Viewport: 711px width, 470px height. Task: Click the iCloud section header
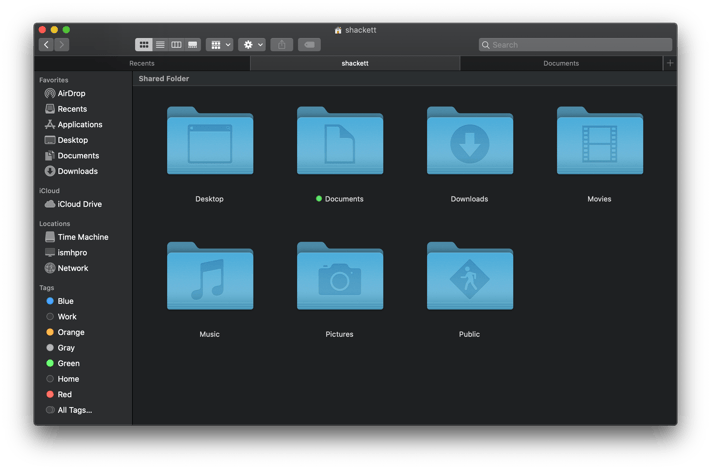[x=49, y=191]
